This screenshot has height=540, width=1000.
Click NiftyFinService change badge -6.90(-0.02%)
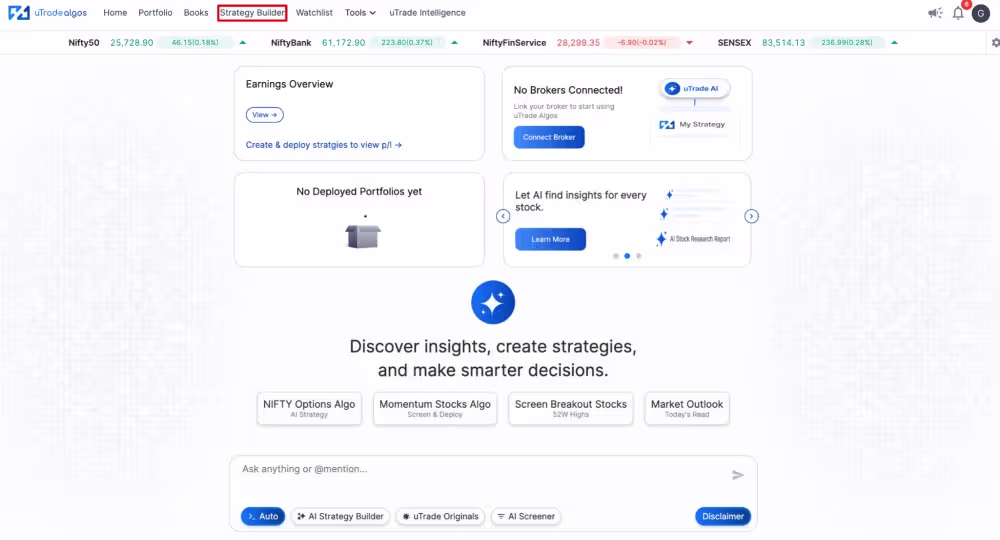(x=642, y=43)
